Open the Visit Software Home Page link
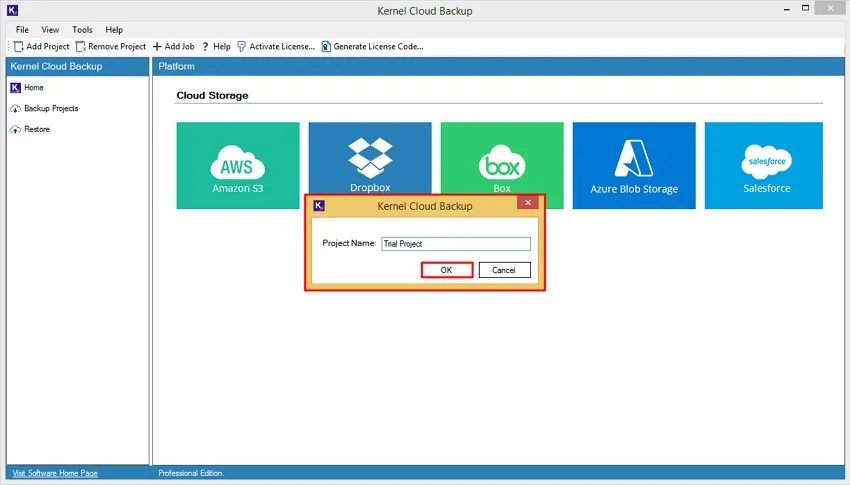This screenshot has width=850, height=485. [55, 473]
